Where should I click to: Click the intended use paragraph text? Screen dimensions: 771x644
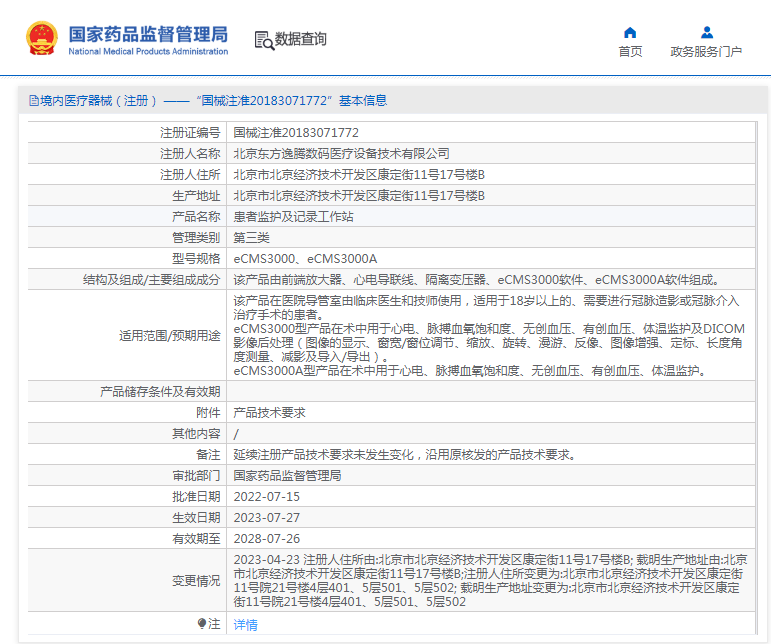489,336
